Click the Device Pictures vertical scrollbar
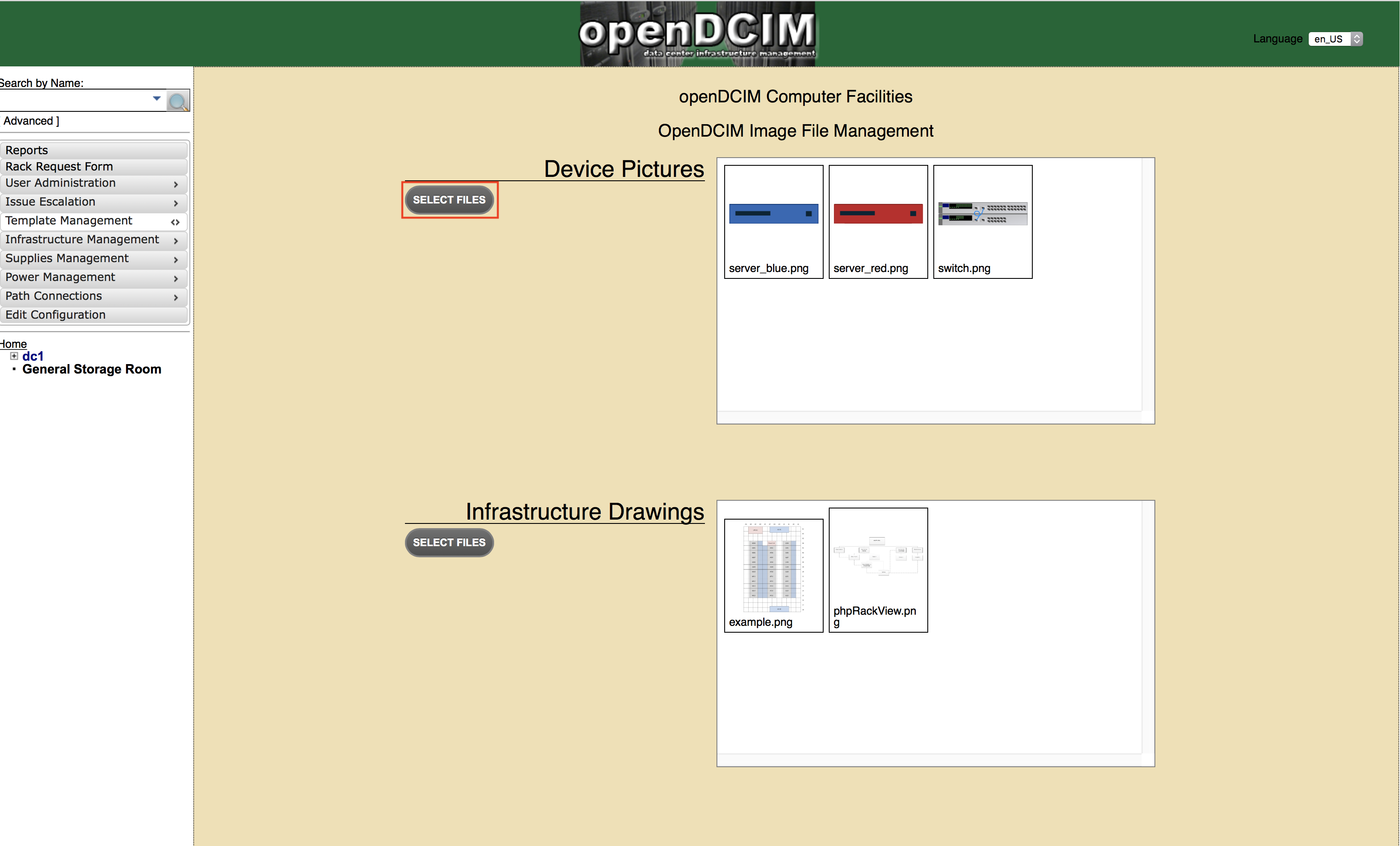This screenshot has height=846, width=1400. 1148,284
